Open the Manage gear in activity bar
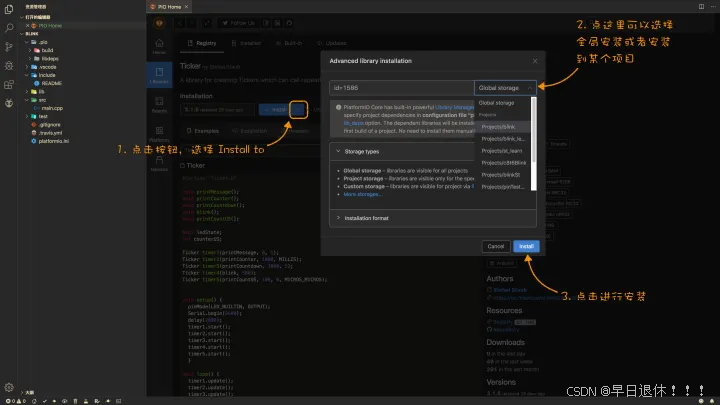 [9, 387]
